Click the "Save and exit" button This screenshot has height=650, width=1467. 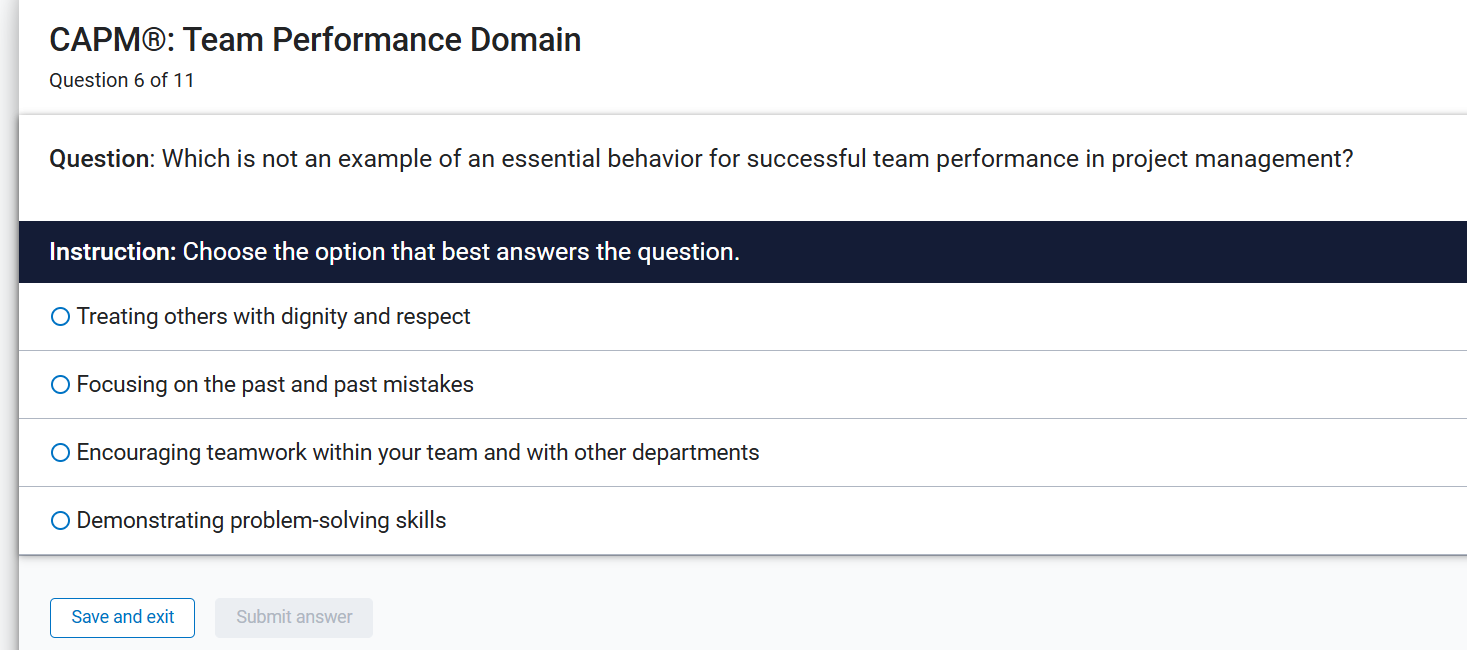122,617
